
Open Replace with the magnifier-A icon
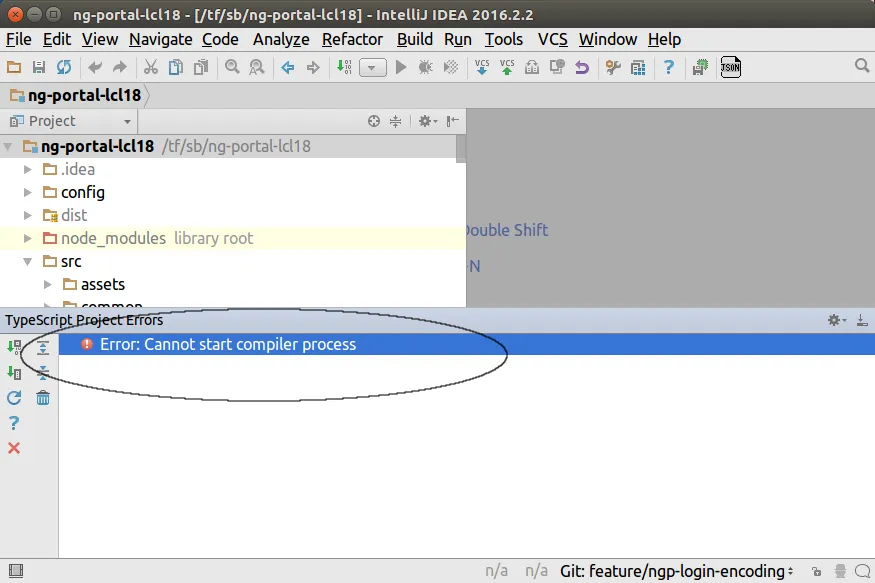tap(257, 68)
